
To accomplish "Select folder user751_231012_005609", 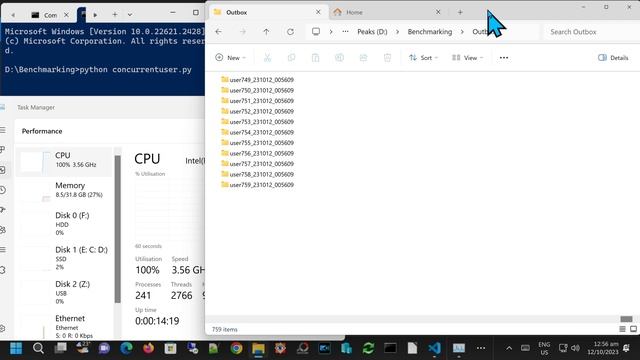I will click(257, 101).
